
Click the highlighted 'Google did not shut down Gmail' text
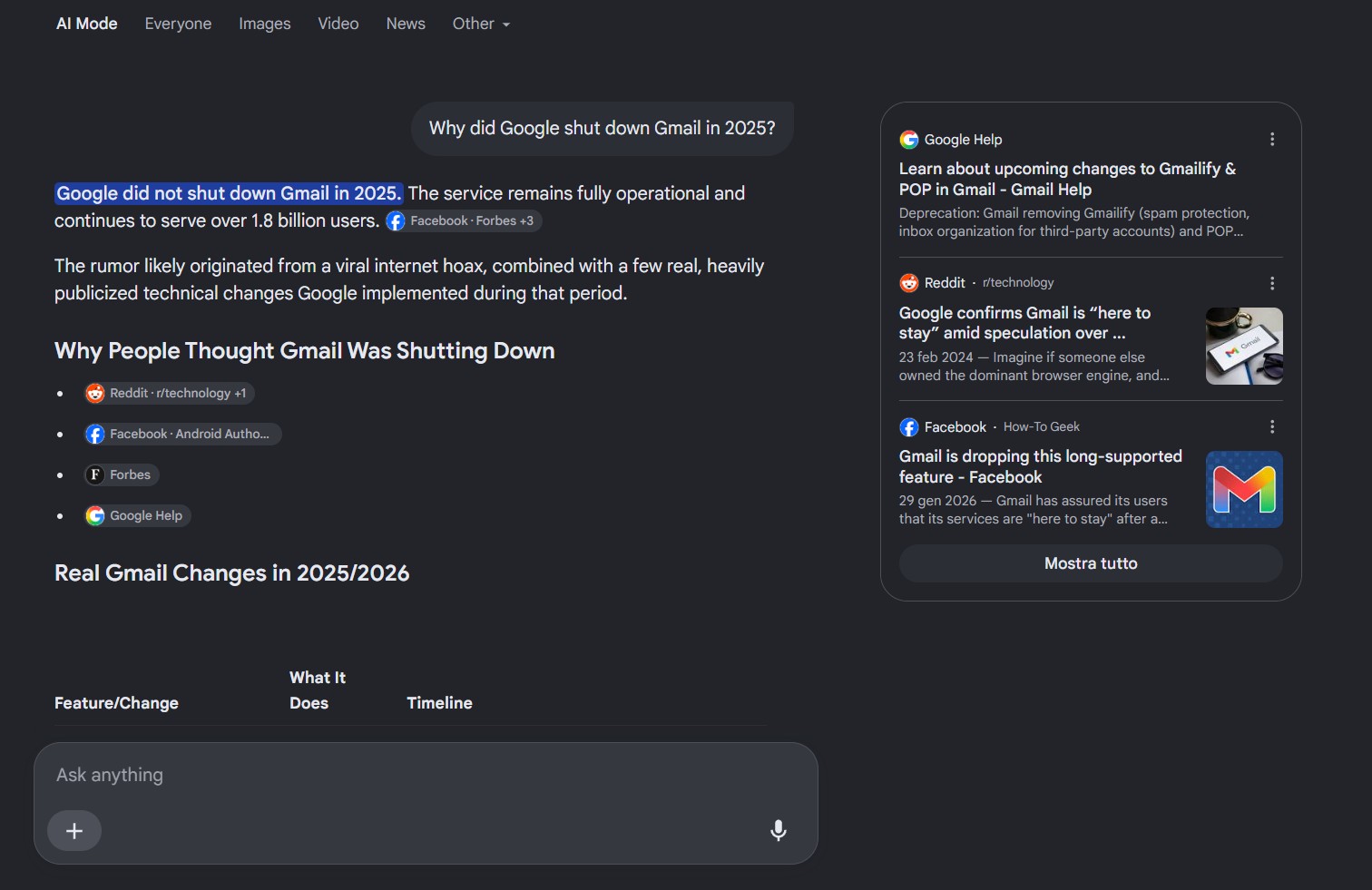(x=228, y=193)
